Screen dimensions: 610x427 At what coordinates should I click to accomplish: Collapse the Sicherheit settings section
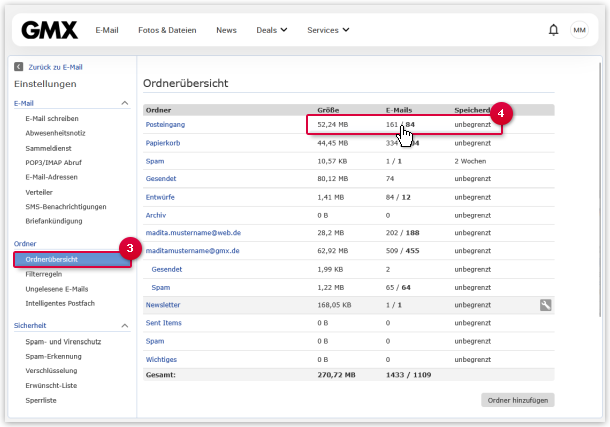(124, 326)
